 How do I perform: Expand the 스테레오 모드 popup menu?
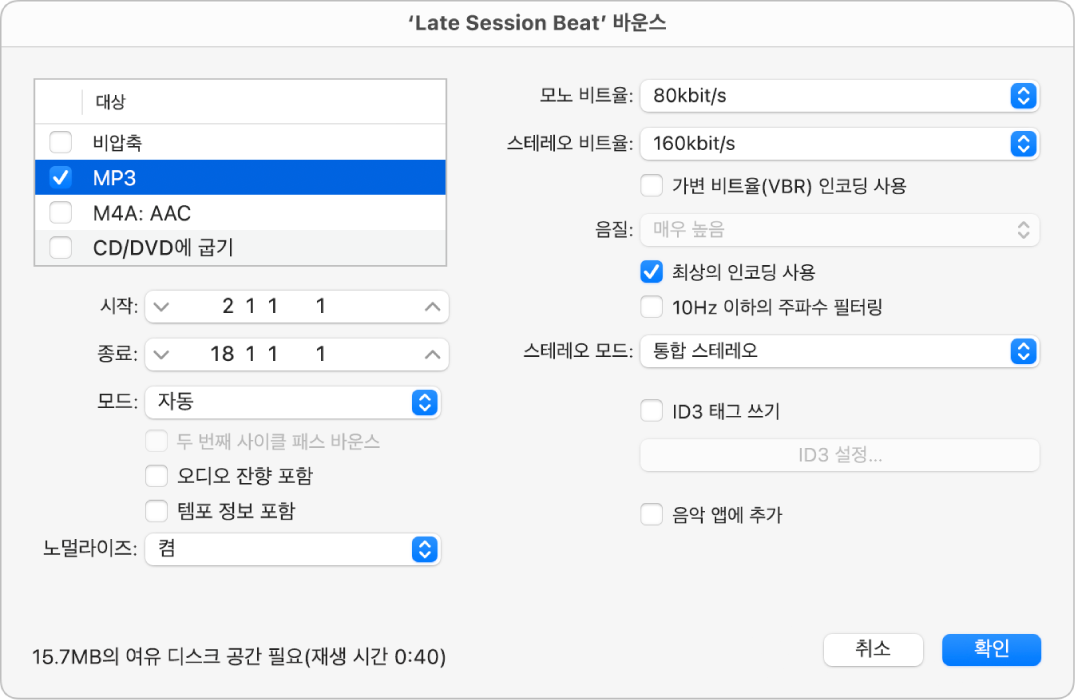click(x=840, y=351)
